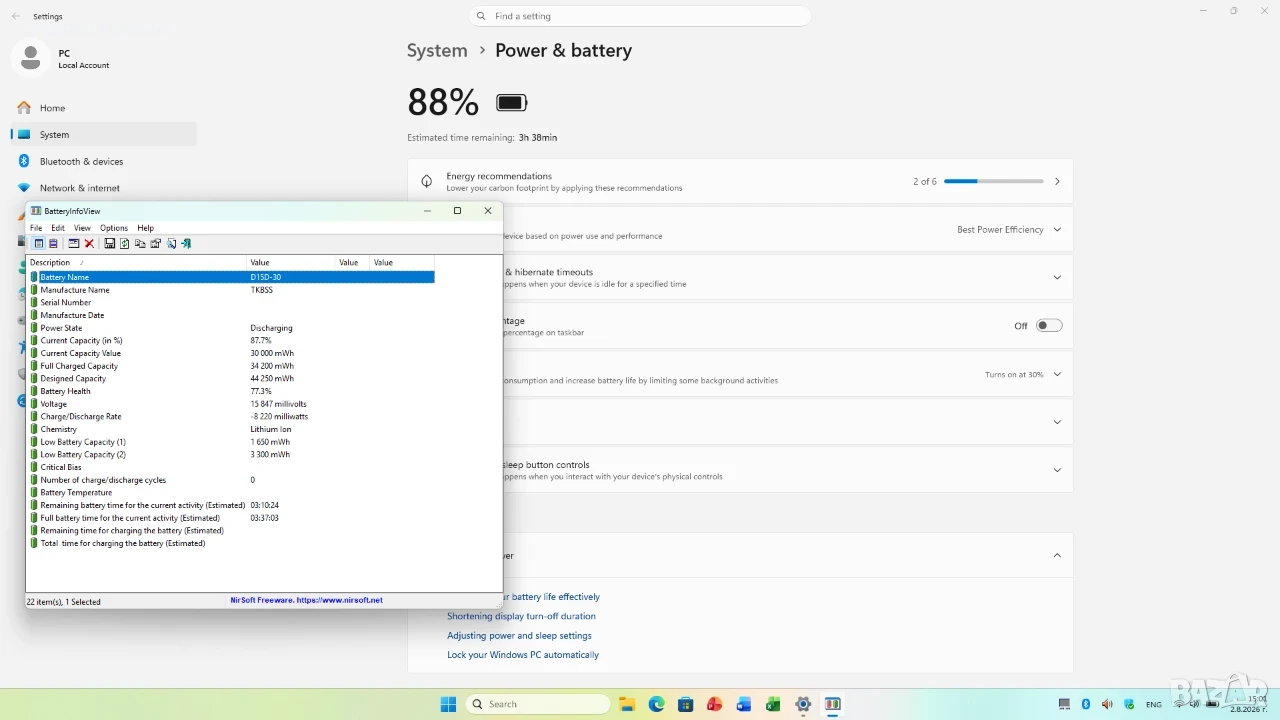Select the Designed Capacity row

[x=231, y=379]
